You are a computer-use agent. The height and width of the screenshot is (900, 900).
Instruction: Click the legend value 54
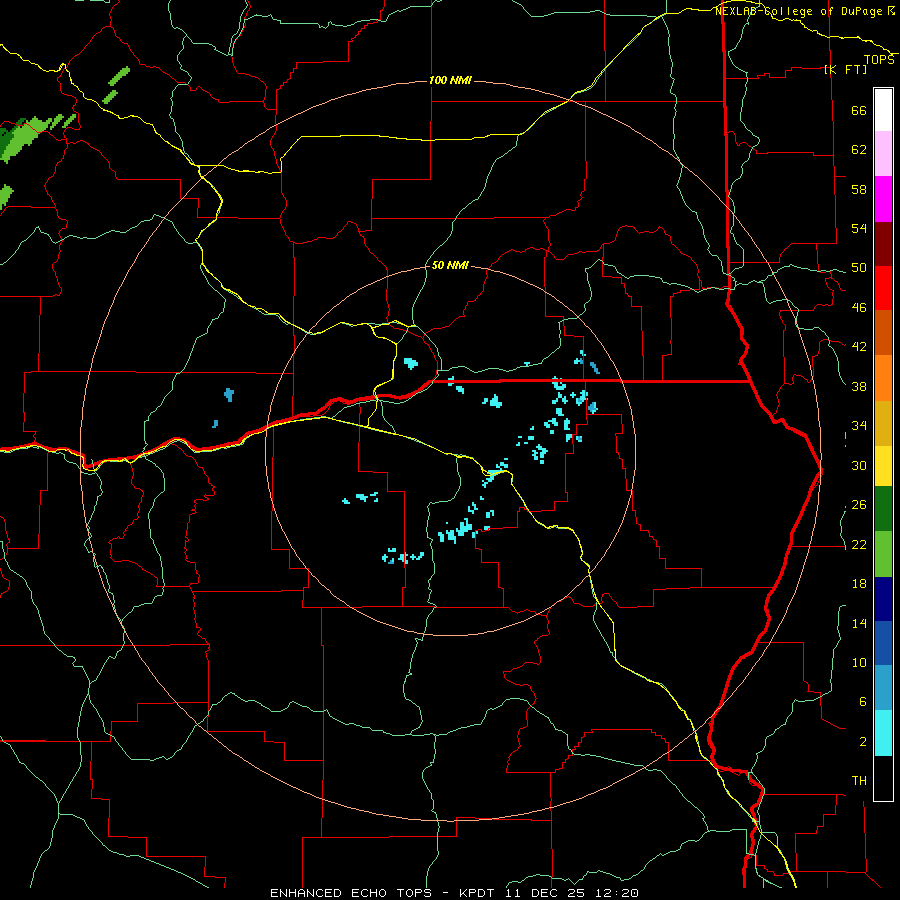tap(859, 228)
